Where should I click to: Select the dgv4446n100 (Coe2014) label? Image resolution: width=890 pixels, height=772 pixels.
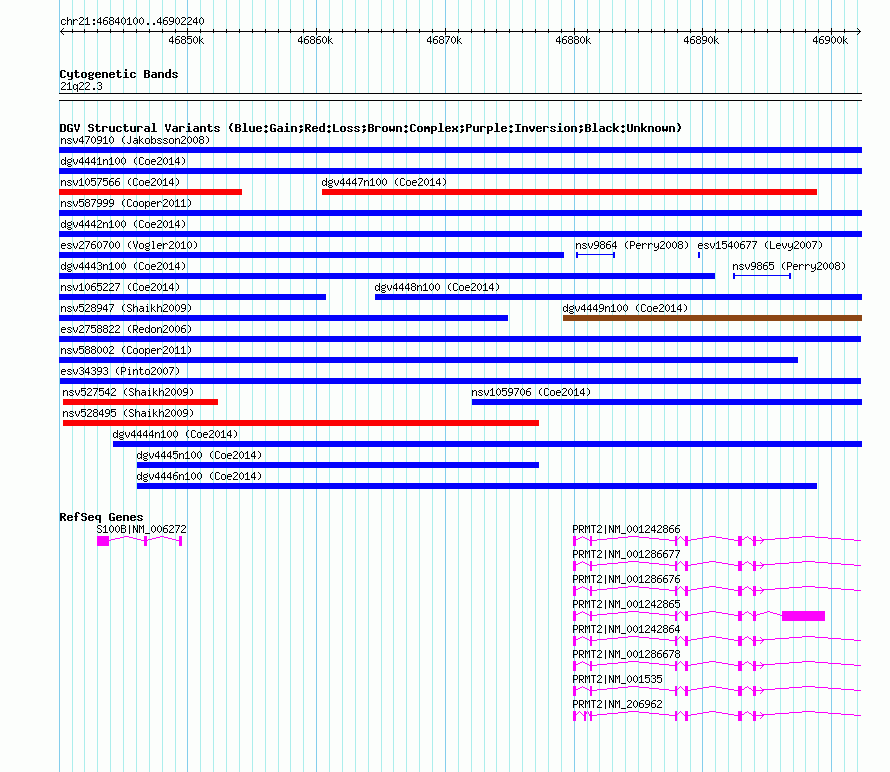pos(199,476)
